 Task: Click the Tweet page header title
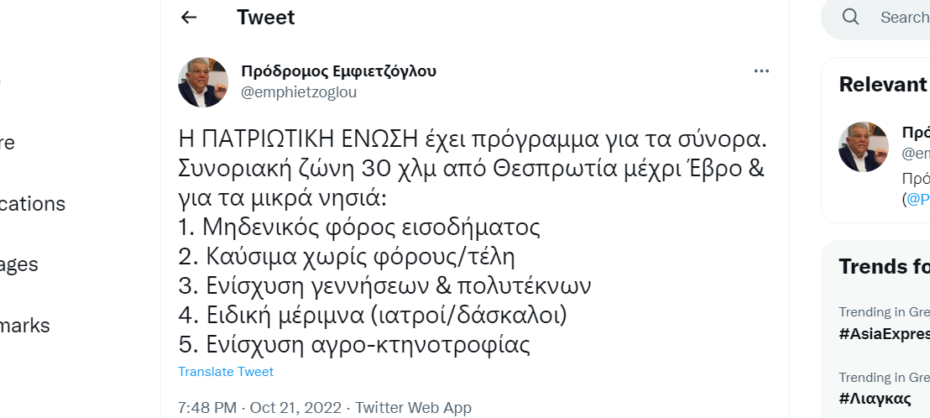266,17
